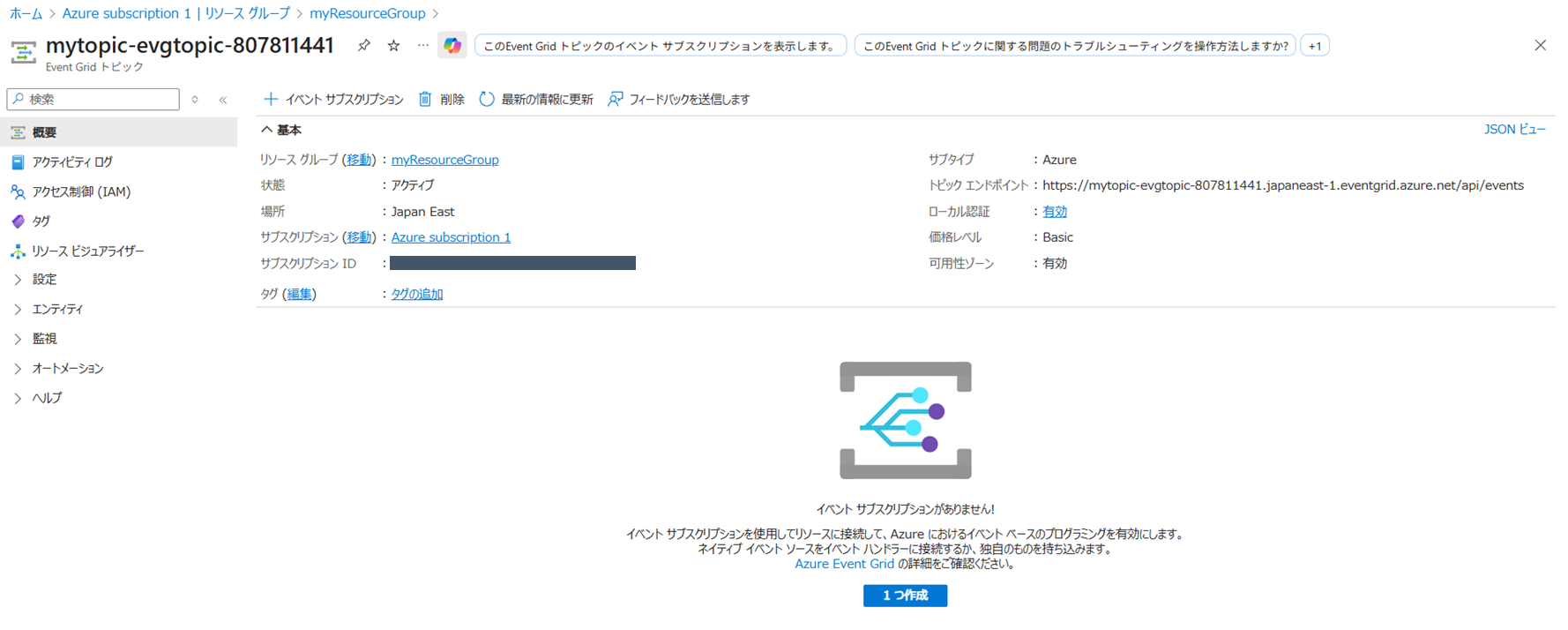Click the feedback icon for フィードバックを送信します
The image size is (1568, 630).
click(616, 99)
